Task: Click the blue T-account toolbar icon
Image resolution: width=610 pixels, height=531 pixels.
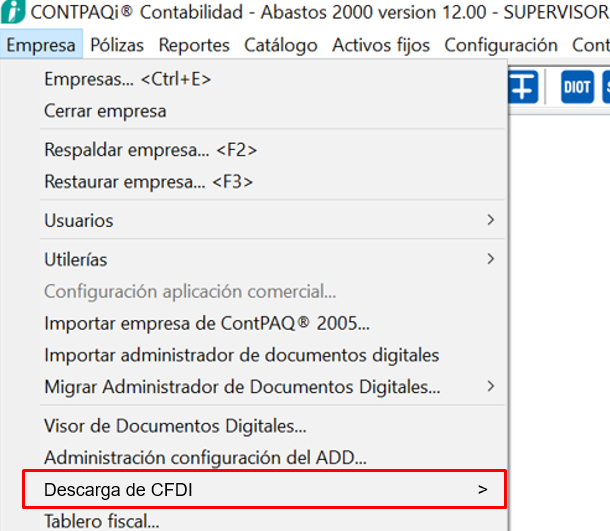Action: click(523, 87)
